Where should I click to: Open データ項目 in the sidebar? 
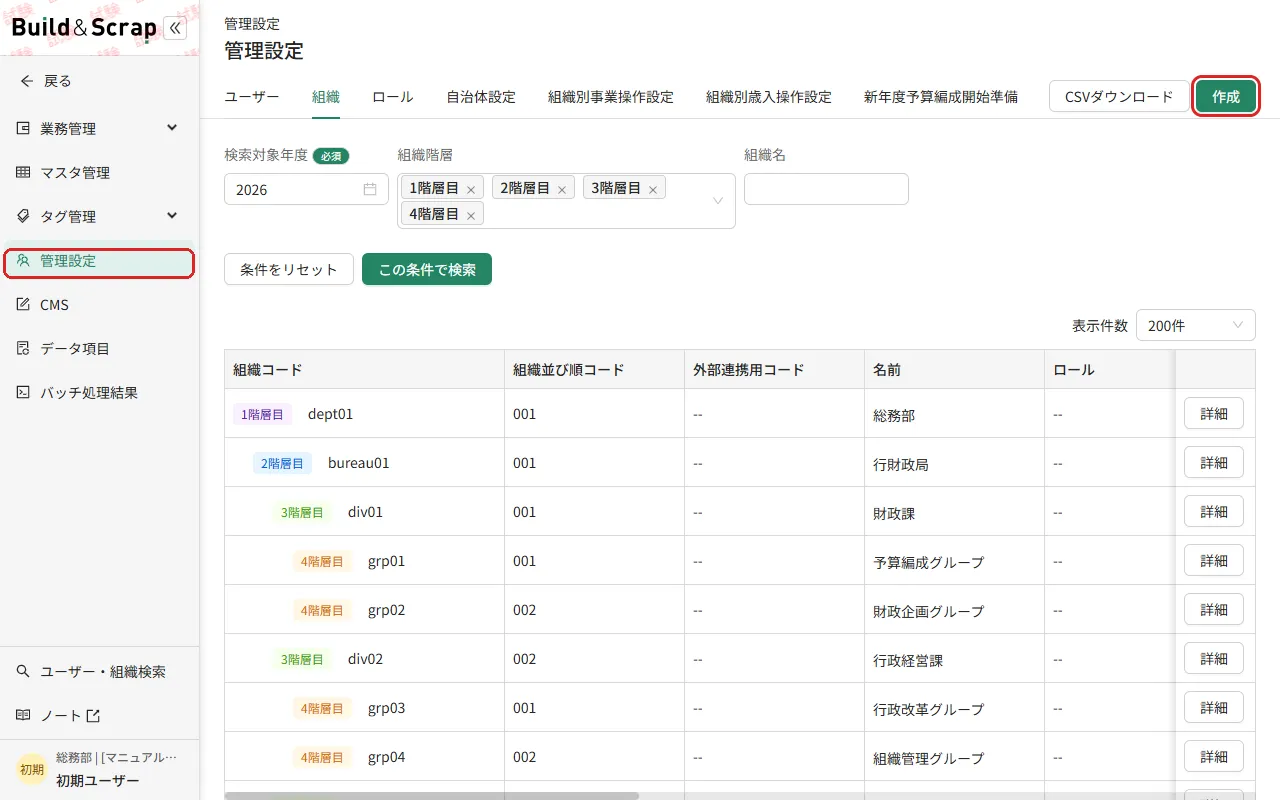[x=98, y=349]
